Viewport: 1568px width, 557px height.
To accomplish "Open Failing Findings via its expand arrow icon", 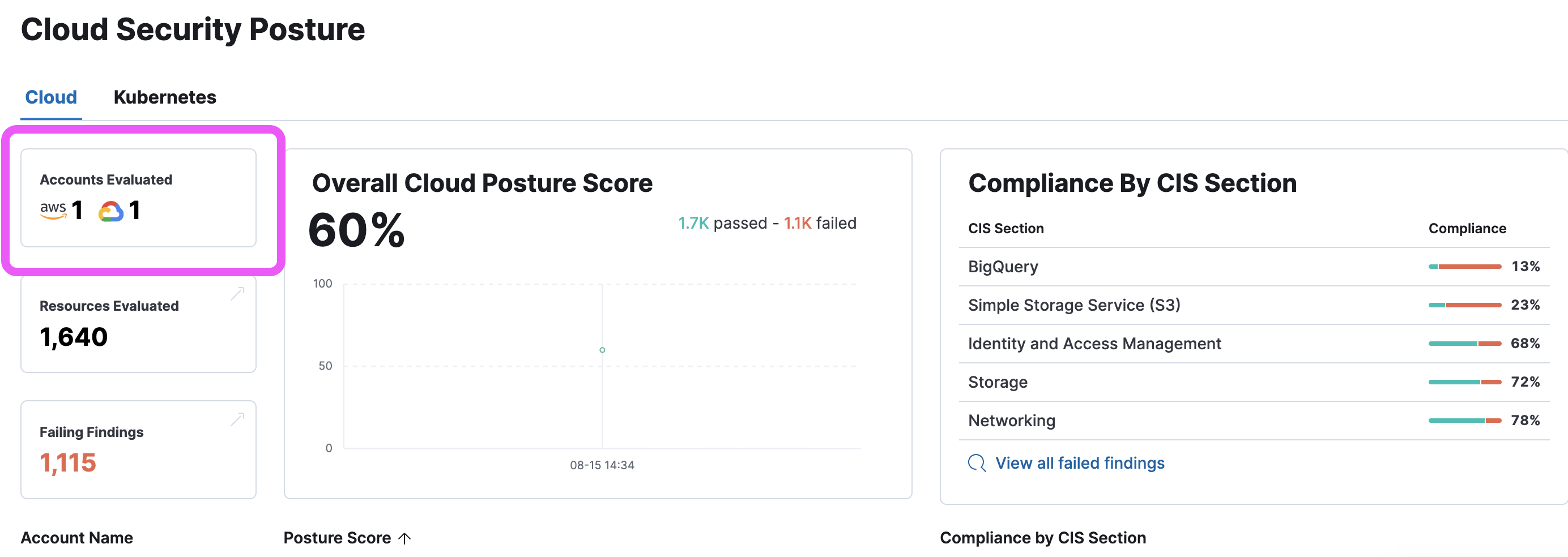I will 237,419.
